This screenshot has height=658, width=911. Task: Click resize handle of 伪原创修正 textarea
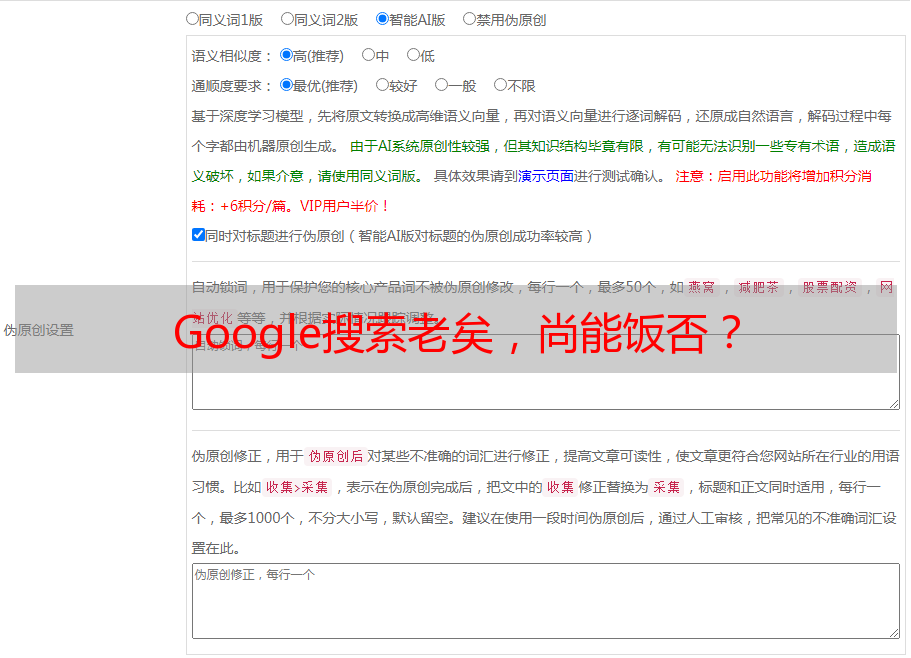point(894,633)
